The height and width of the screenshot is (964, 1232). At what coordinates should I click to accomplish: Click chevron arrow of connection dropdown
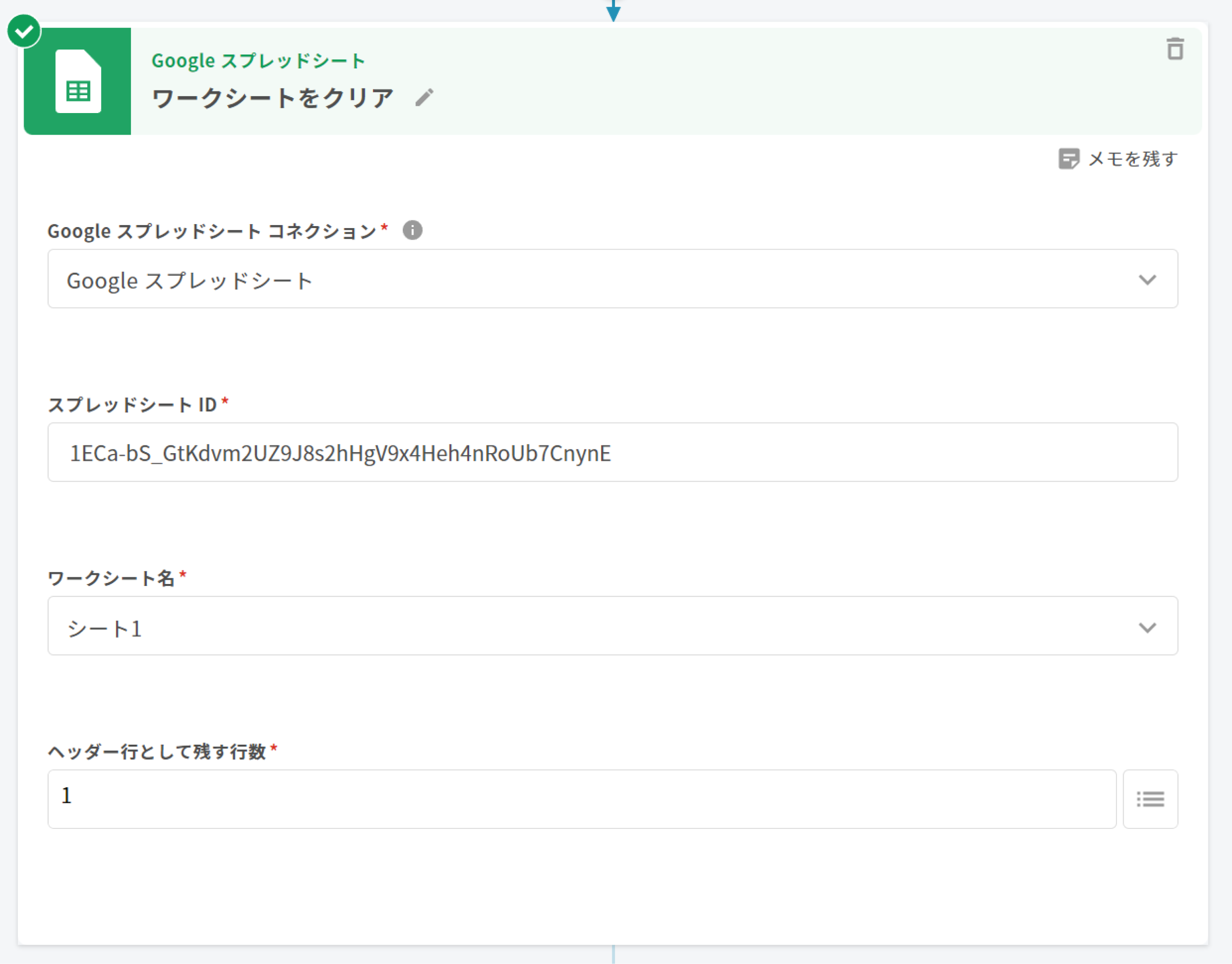pos(1147,280)
